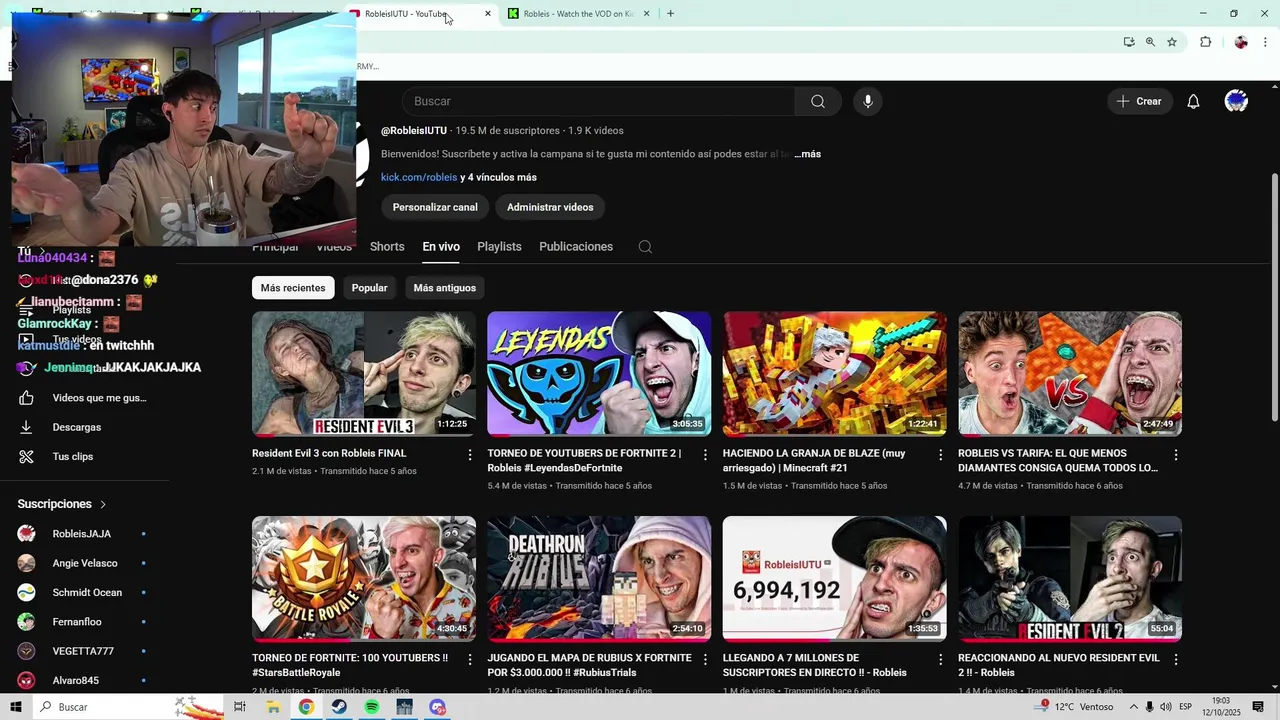Search within channel using magnifier icon
This screenshot has height=720, width=1280.
645,247
